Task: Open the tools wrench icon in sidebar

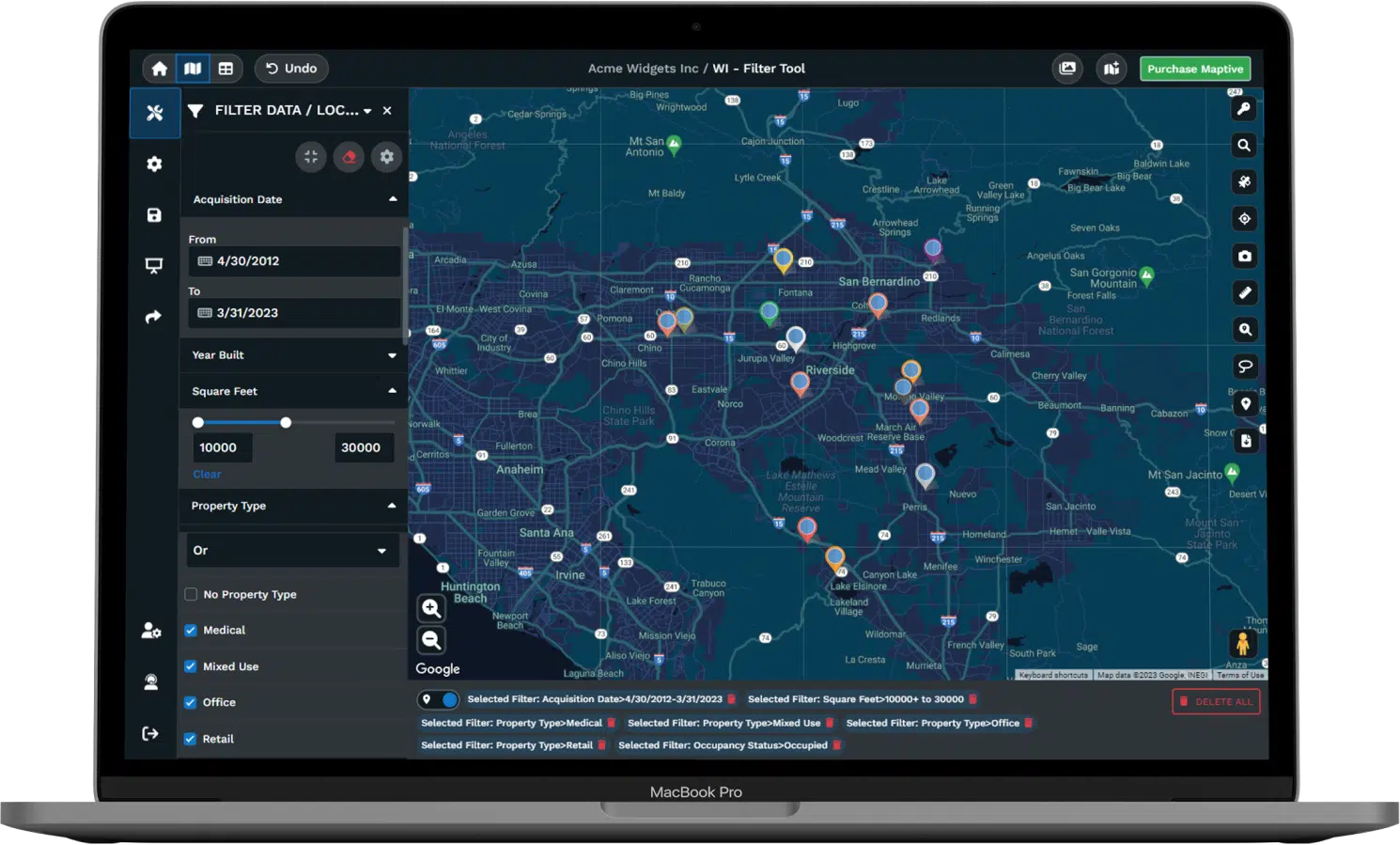Action: coord(155,113)
